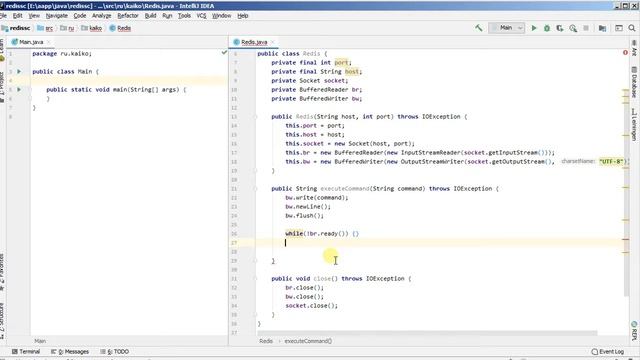Open the Edit menu

[x=18, y=16]
